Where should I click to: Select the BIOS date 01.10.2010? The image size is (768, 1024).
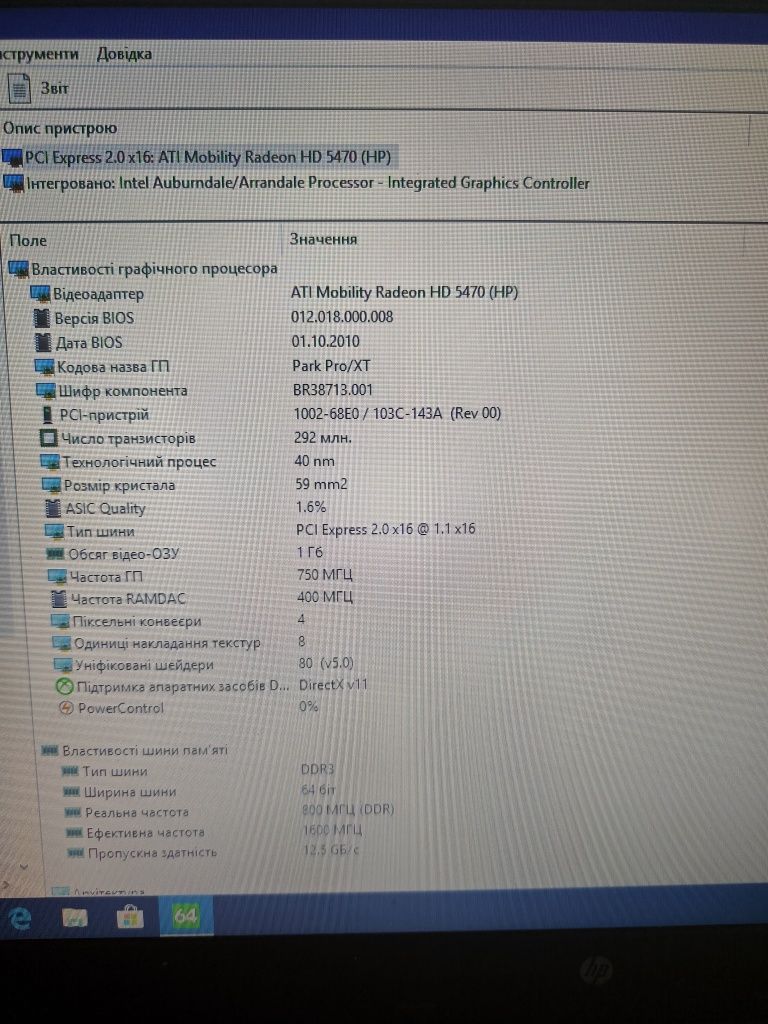[x=325, y=341]
